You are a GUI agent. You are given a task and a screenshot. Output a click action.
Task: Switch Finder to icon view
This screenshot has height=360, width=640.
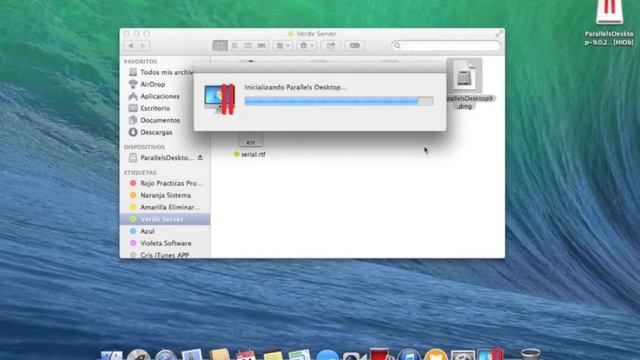pos(220,46)
